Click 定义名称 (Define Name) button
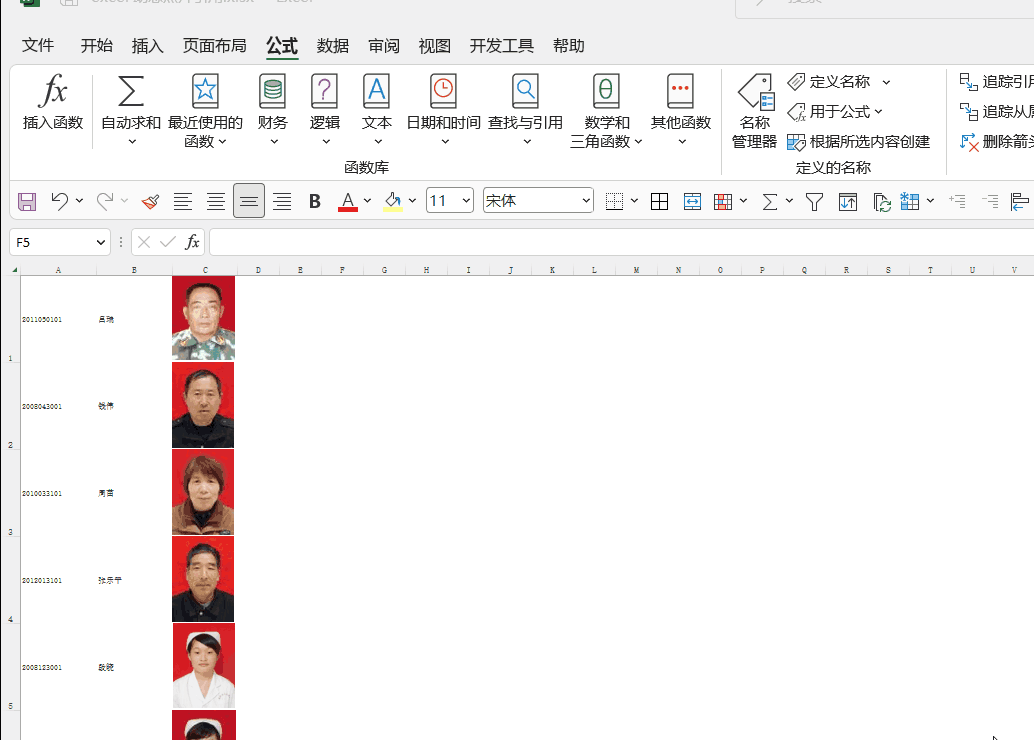The width and height of the screenshot is (1034, 740). (830, 82)
